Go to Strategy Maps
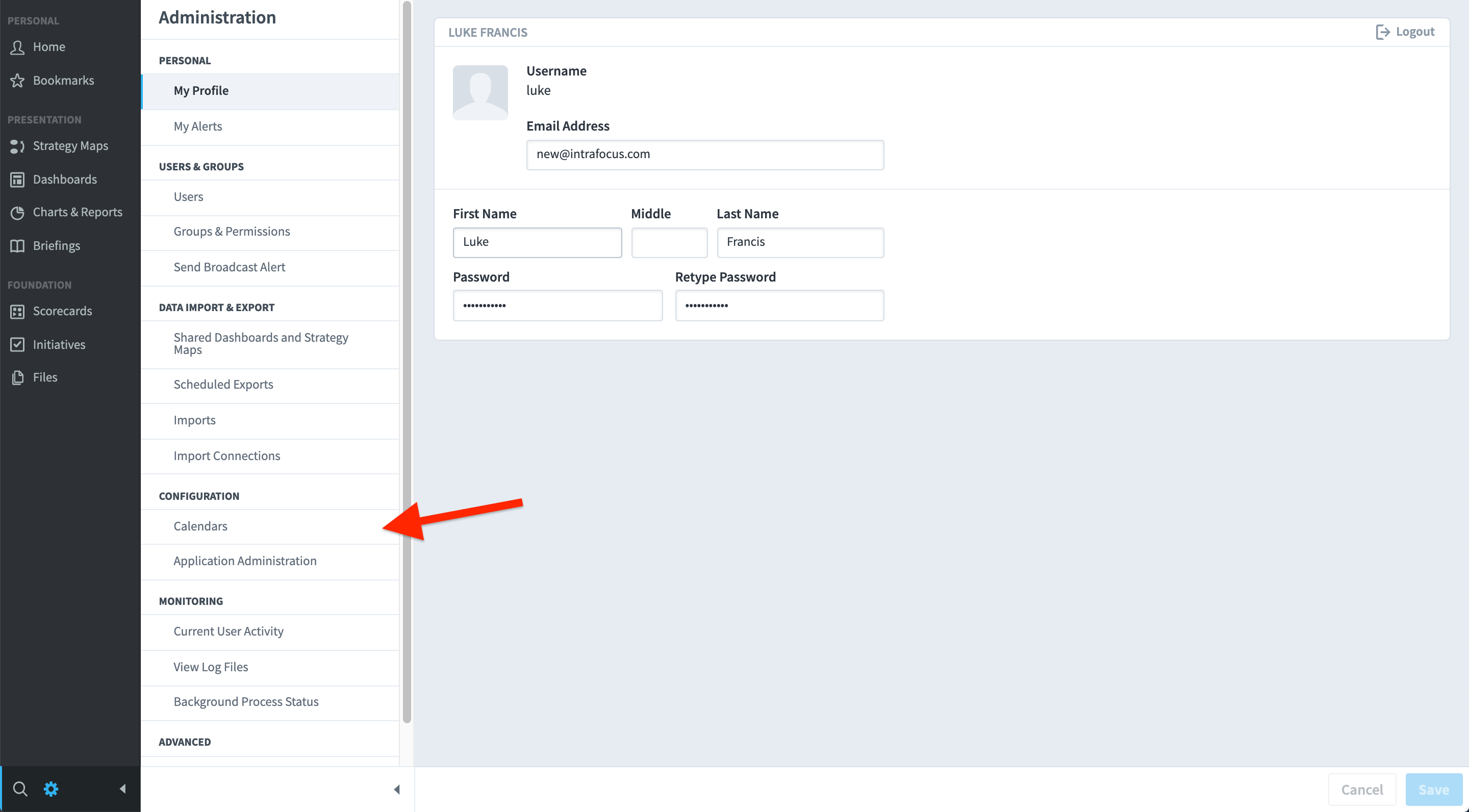Screen dimensions: 1469x812 pyautogui.click(x=70, y=146)
